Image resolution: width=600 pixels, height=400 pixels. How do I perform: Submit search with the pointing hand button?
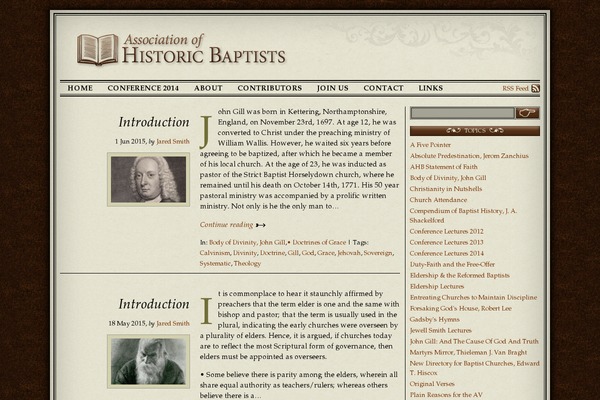pyautogui.click(x=528, y=113)
